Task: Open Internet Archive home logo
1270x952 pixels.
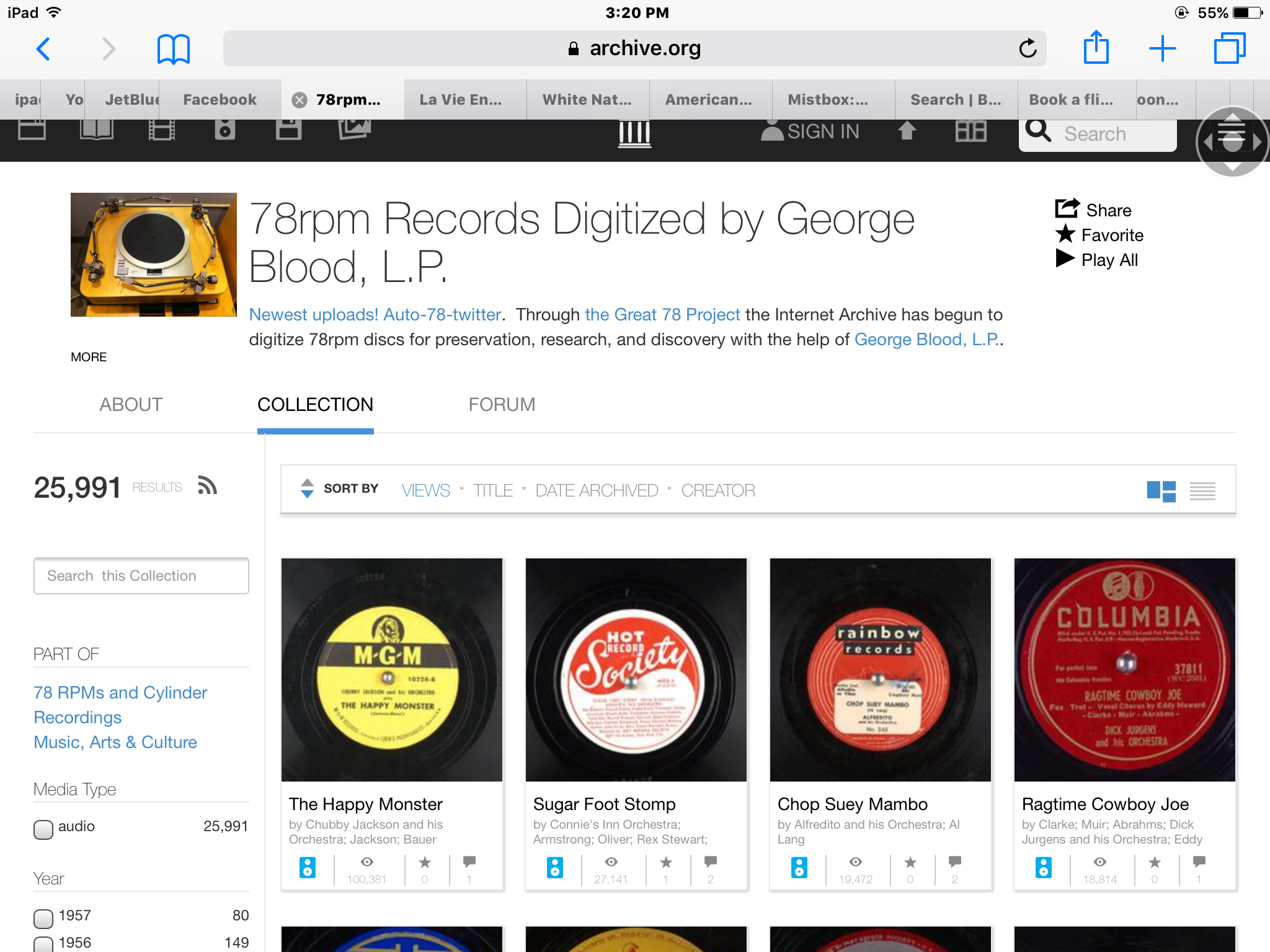Action: tap(634, 133)
